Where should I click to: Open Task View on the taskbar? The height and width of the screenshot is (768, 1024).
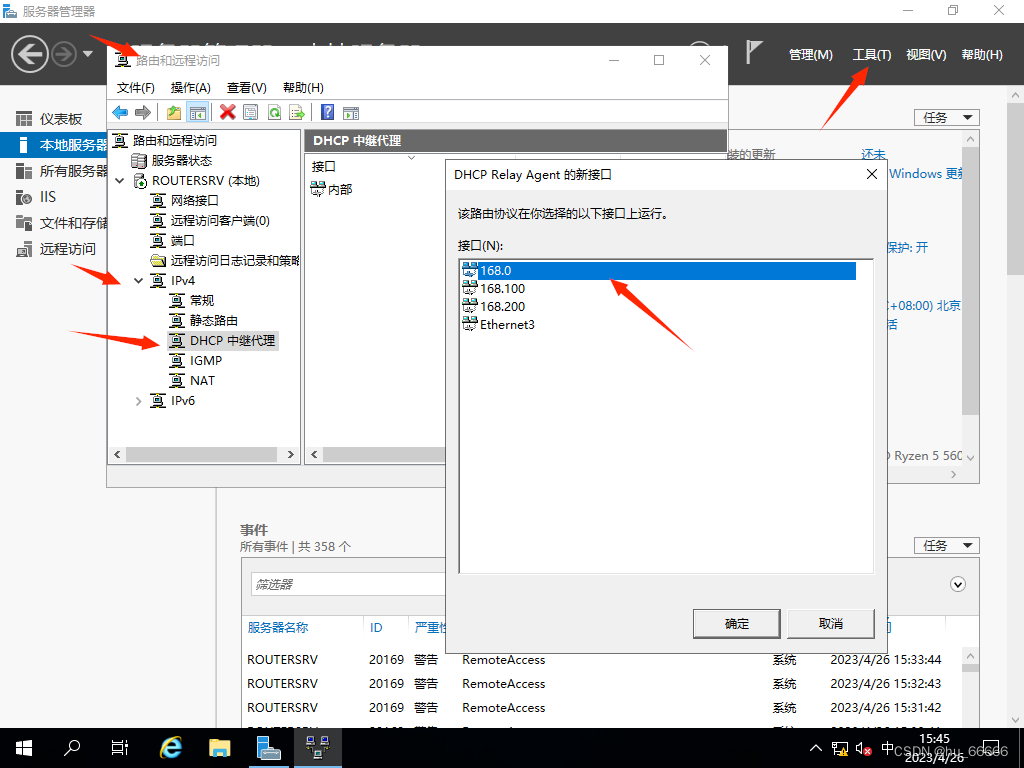coord(120,748)
